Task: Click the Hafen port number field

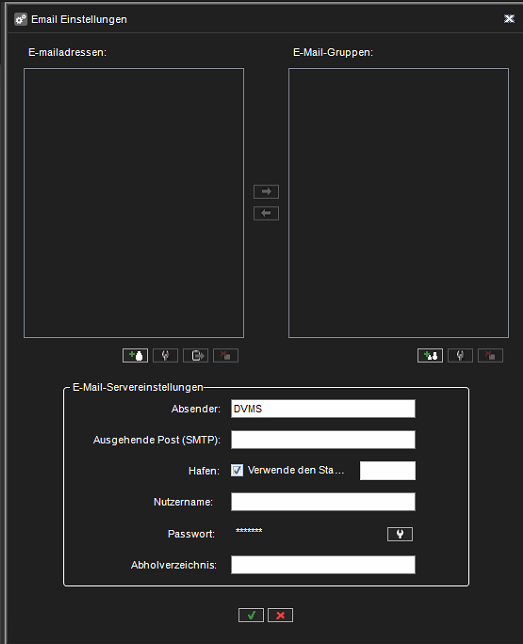Action: [387, 471]
